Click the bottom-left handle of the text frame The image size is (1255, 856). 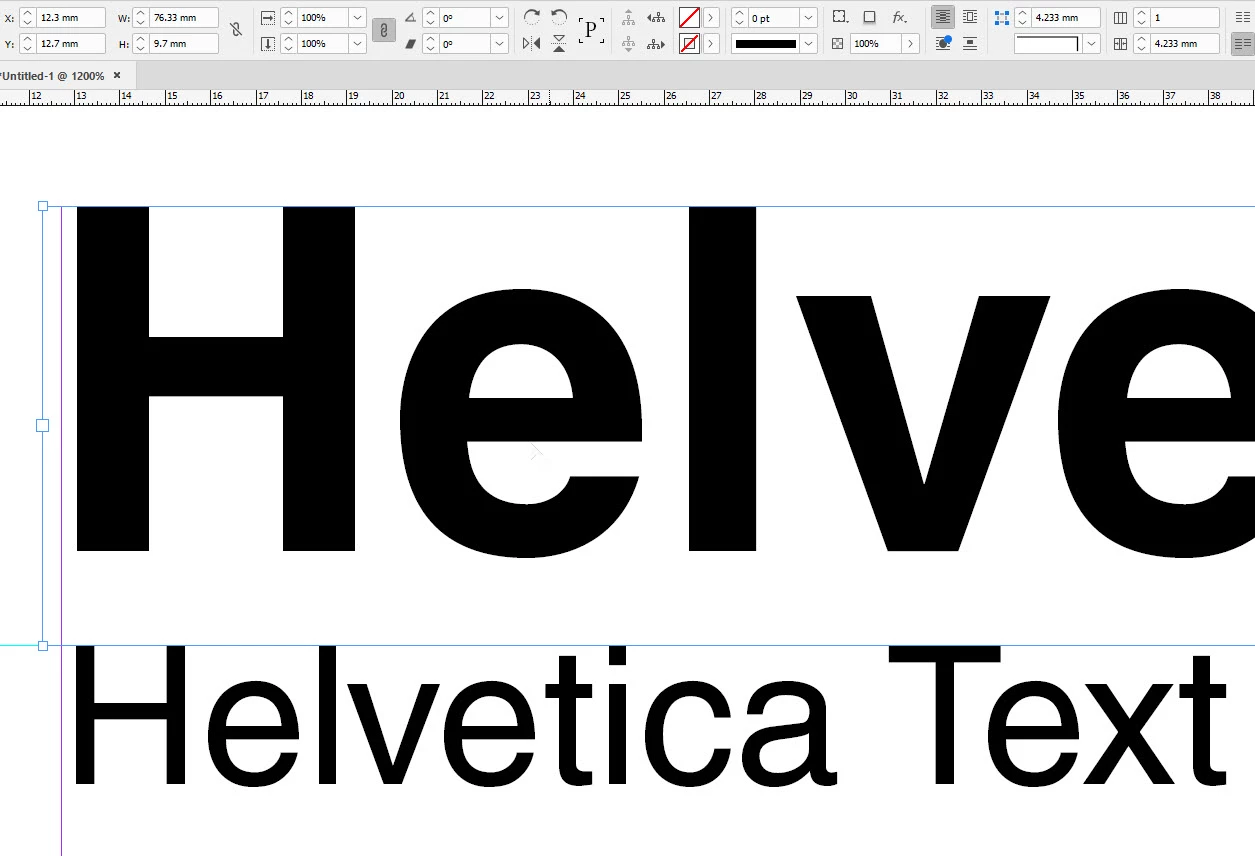[43, 645]
